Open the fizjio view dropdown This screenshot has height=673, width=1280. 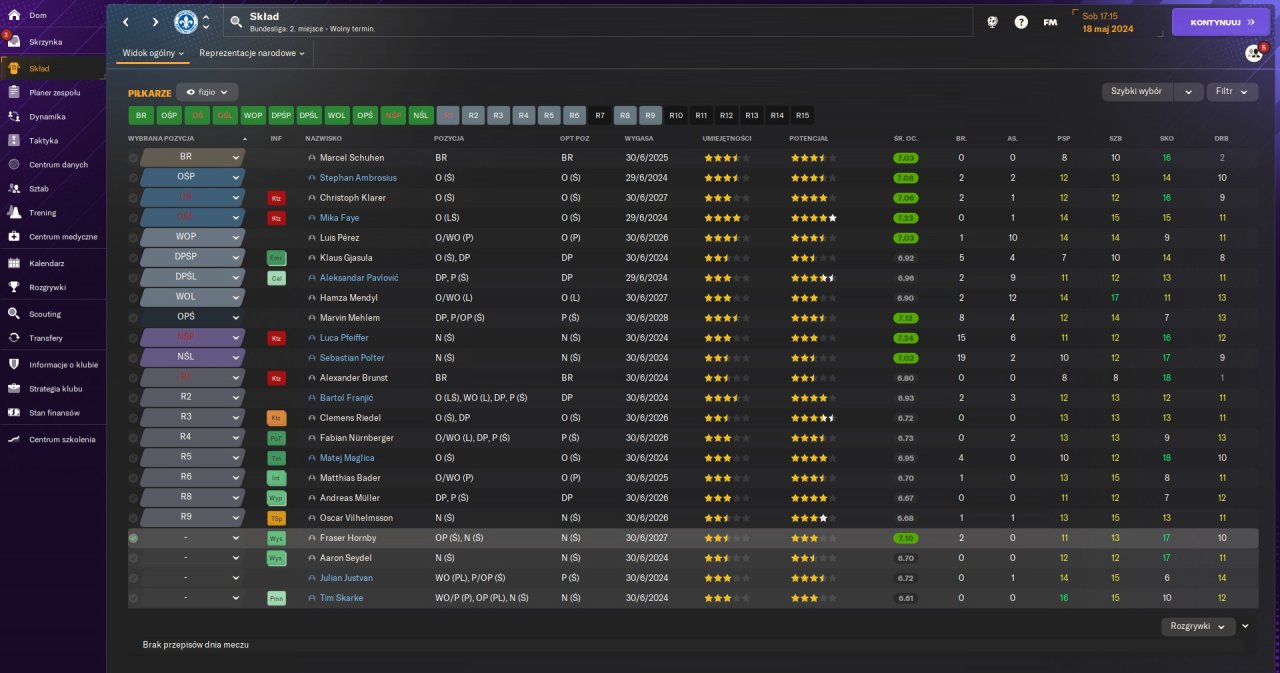207,91
